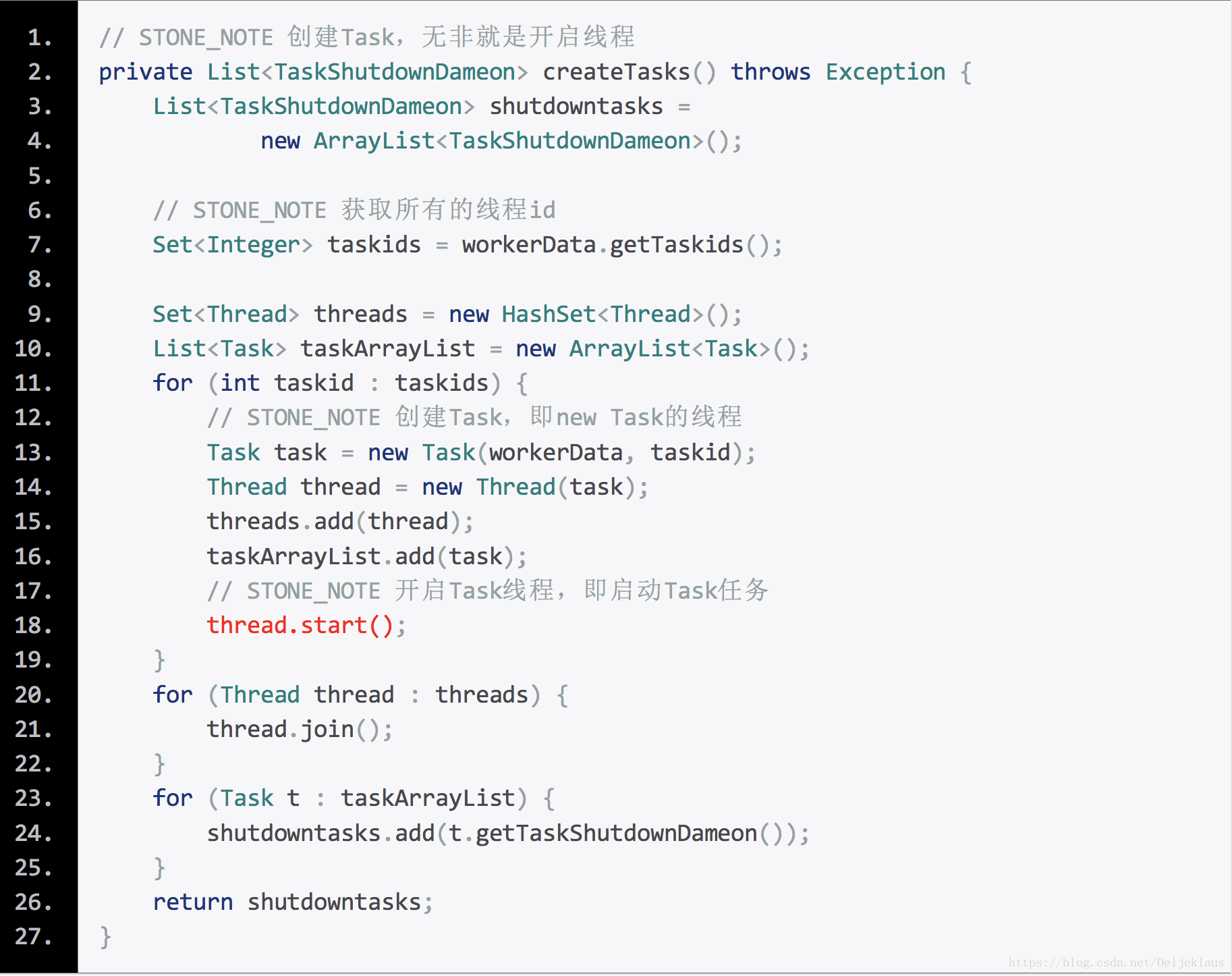Click the csdn blog watermark URL
Image resolution: width=1232 pixels, height=976 pixels.
1116,963
